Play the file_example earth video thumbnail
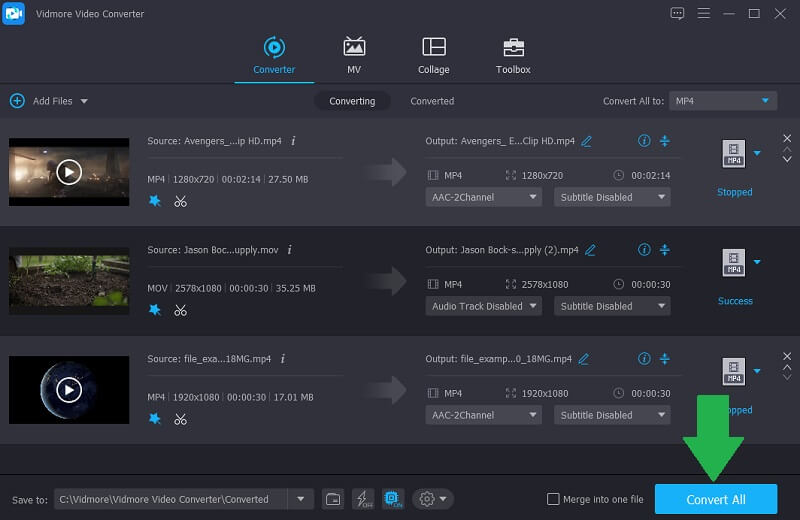This screenshot has width=800, height=520. [69, 390]
